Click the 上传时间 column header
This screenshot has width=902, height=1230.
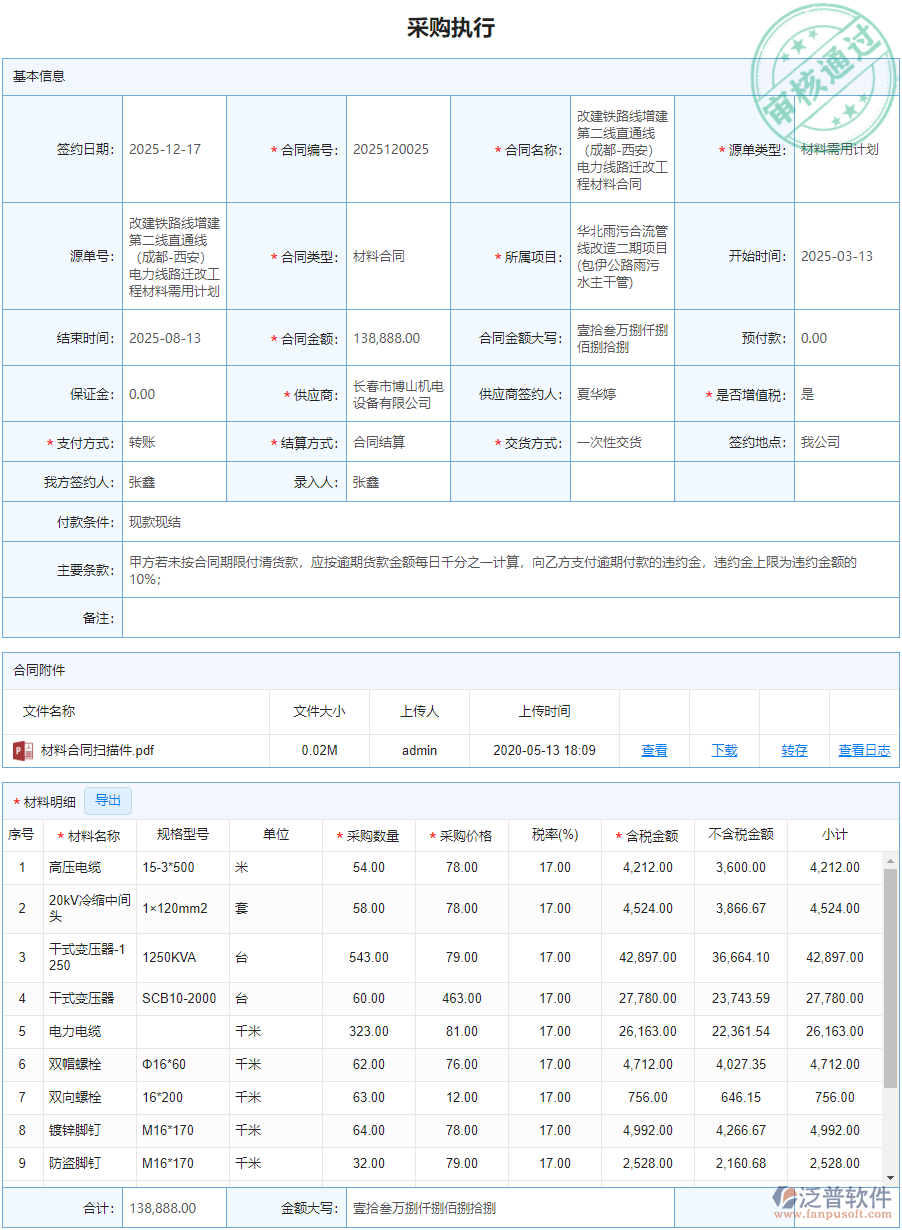[x=543, y=711]
